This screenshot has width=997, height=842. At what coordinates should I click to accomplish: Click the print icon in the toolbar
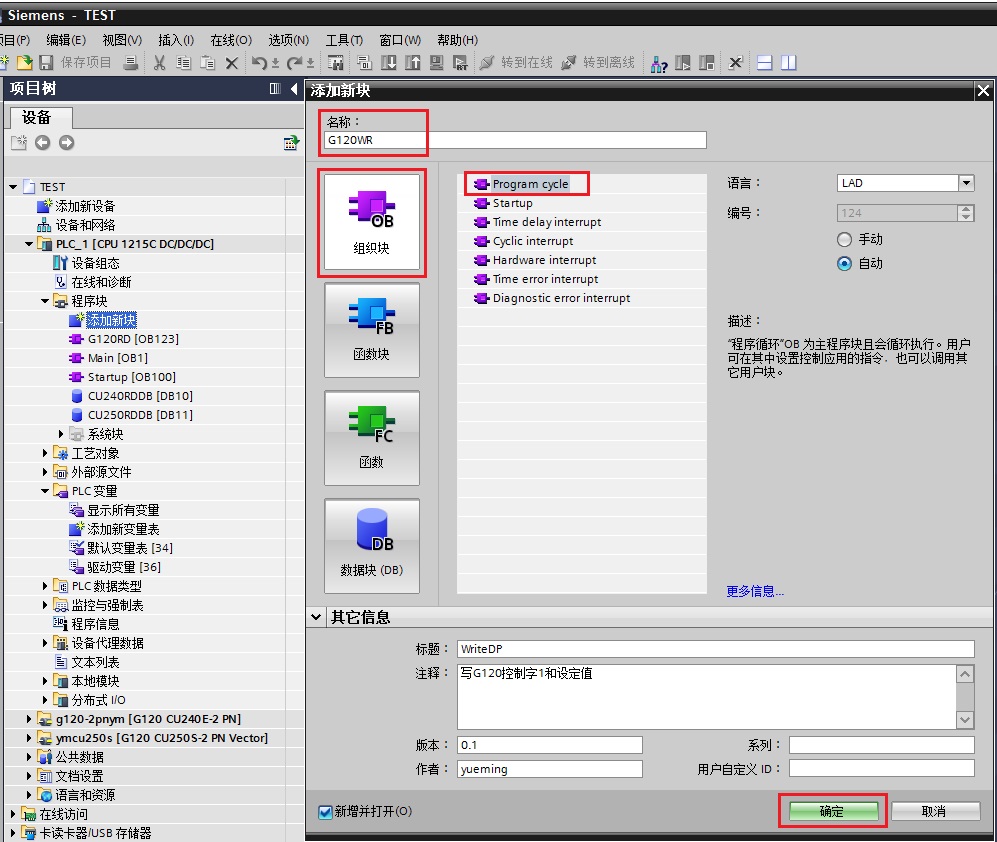[130, 62]
